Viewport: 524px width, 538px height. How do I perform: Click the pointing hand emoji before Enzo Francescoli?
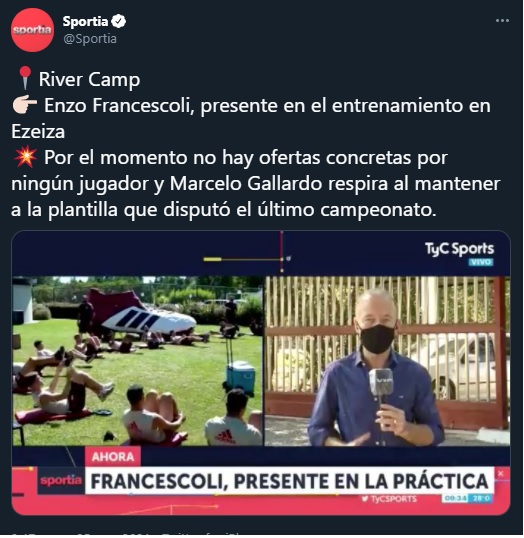[24, 105]
